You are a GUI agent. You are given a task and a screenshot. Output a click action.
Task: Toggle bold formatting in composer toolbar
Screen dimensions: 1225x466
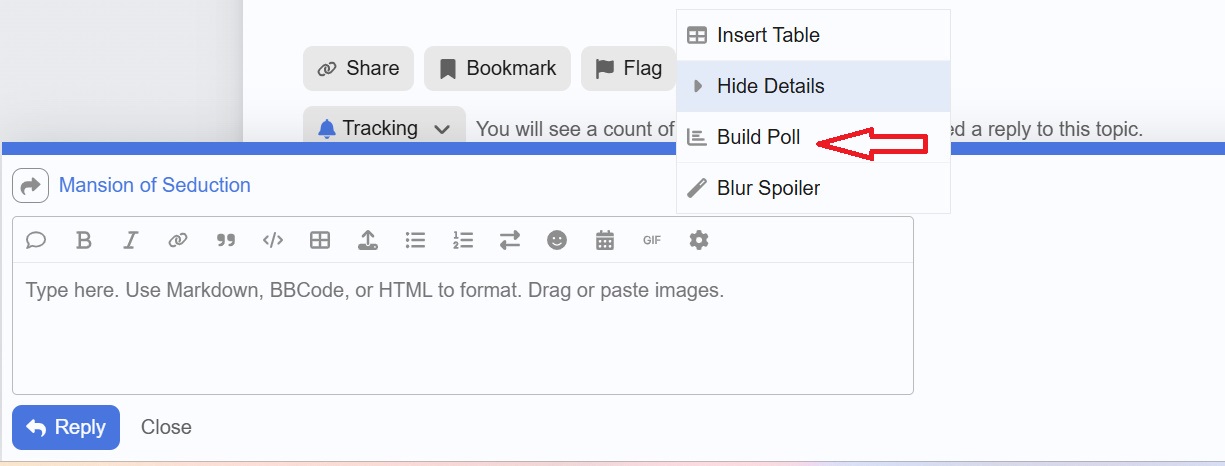(84, 240)
